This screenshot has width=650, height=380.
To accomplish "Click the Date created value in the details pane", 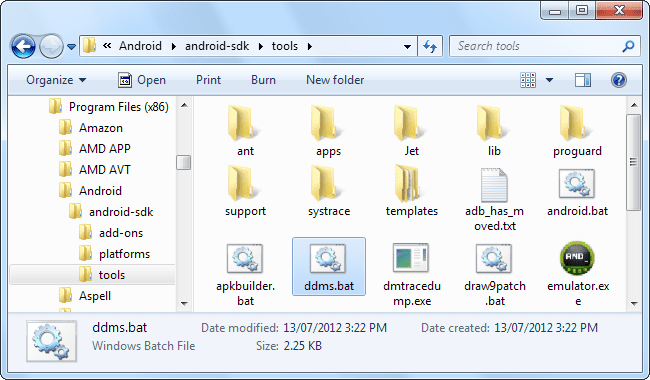I will (x=546, y=328).
